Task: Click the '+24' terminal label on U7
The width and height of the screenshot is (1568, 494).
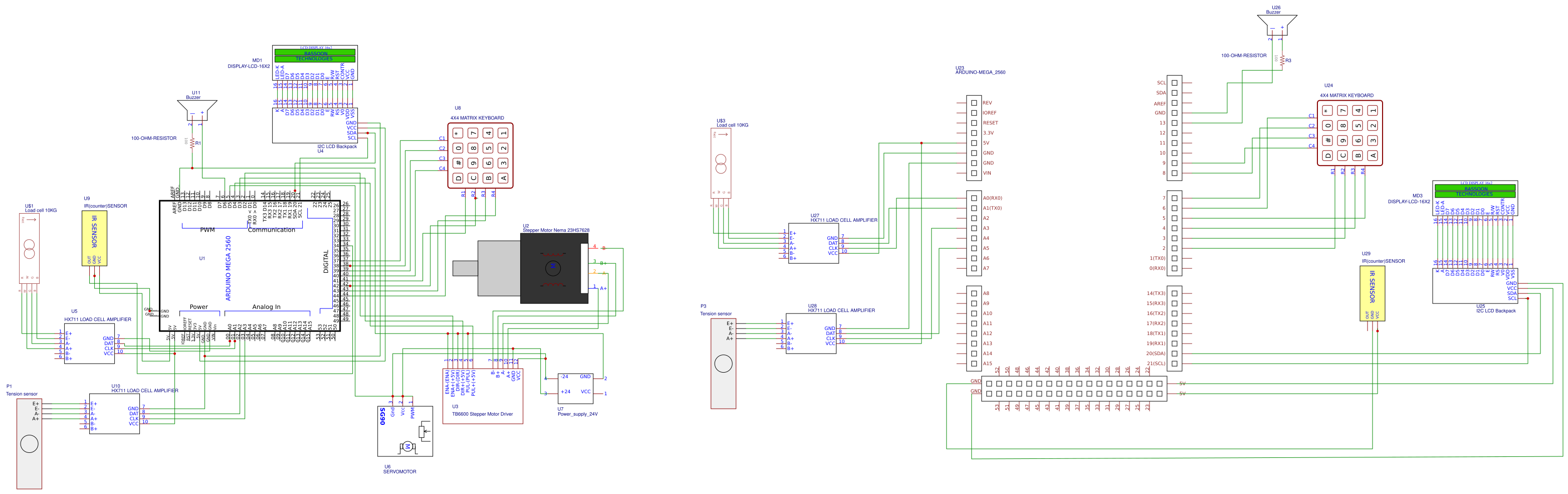Action: click(x=565, y=392)
